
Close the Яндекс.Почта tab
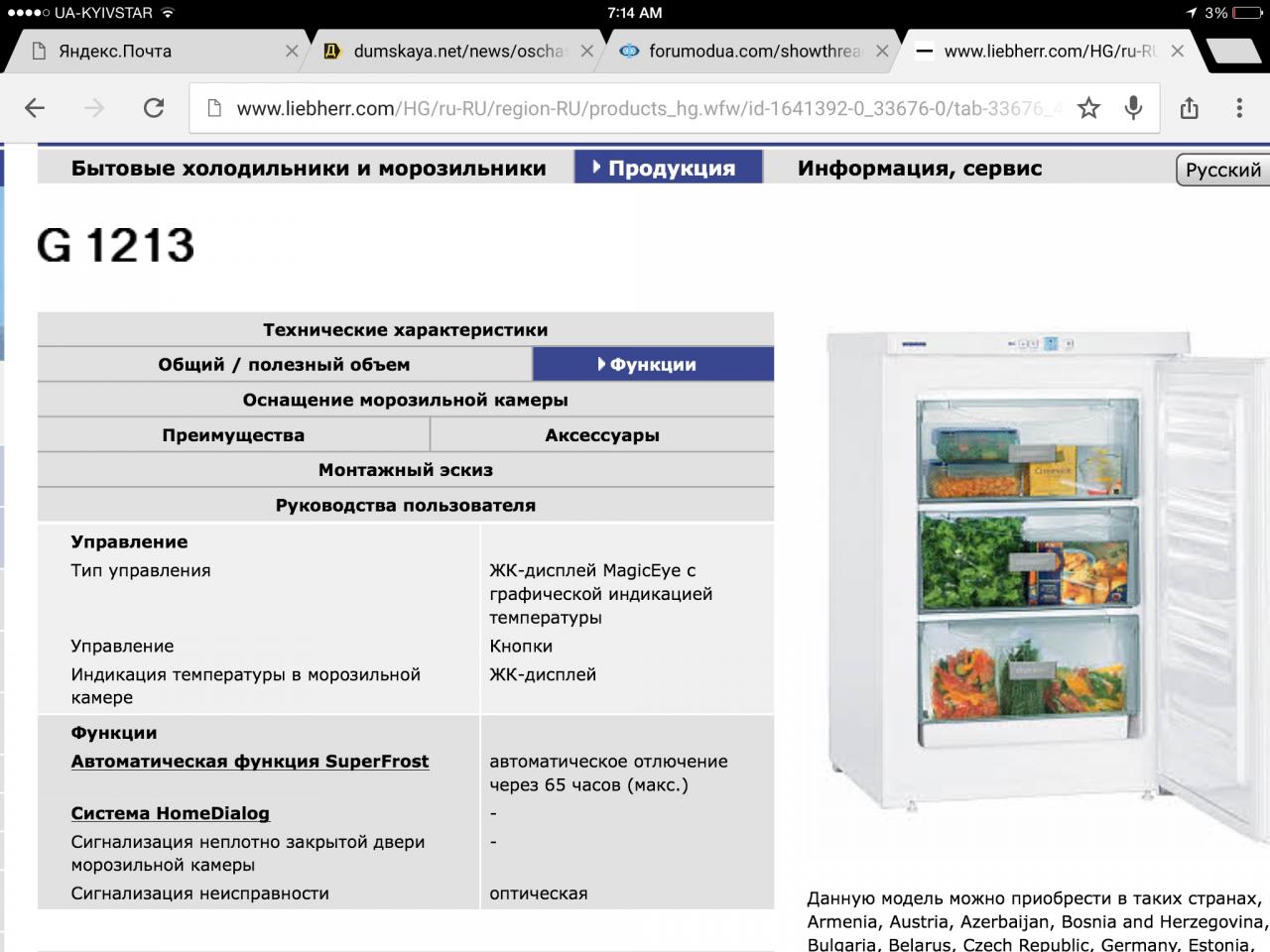pos(292,51)
